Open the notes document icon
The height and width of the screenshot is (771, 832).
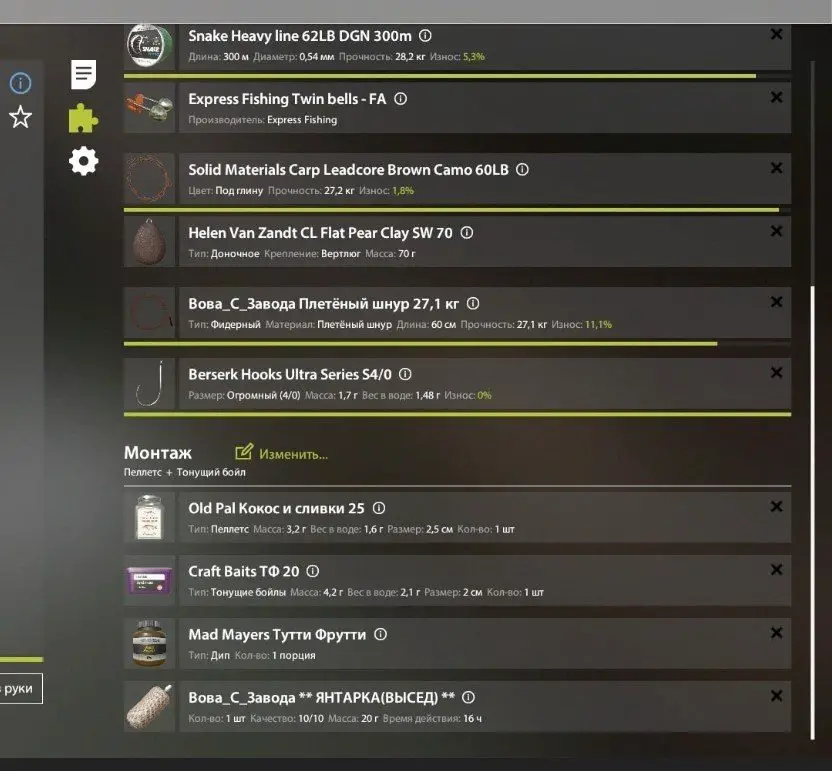[84, 74]
